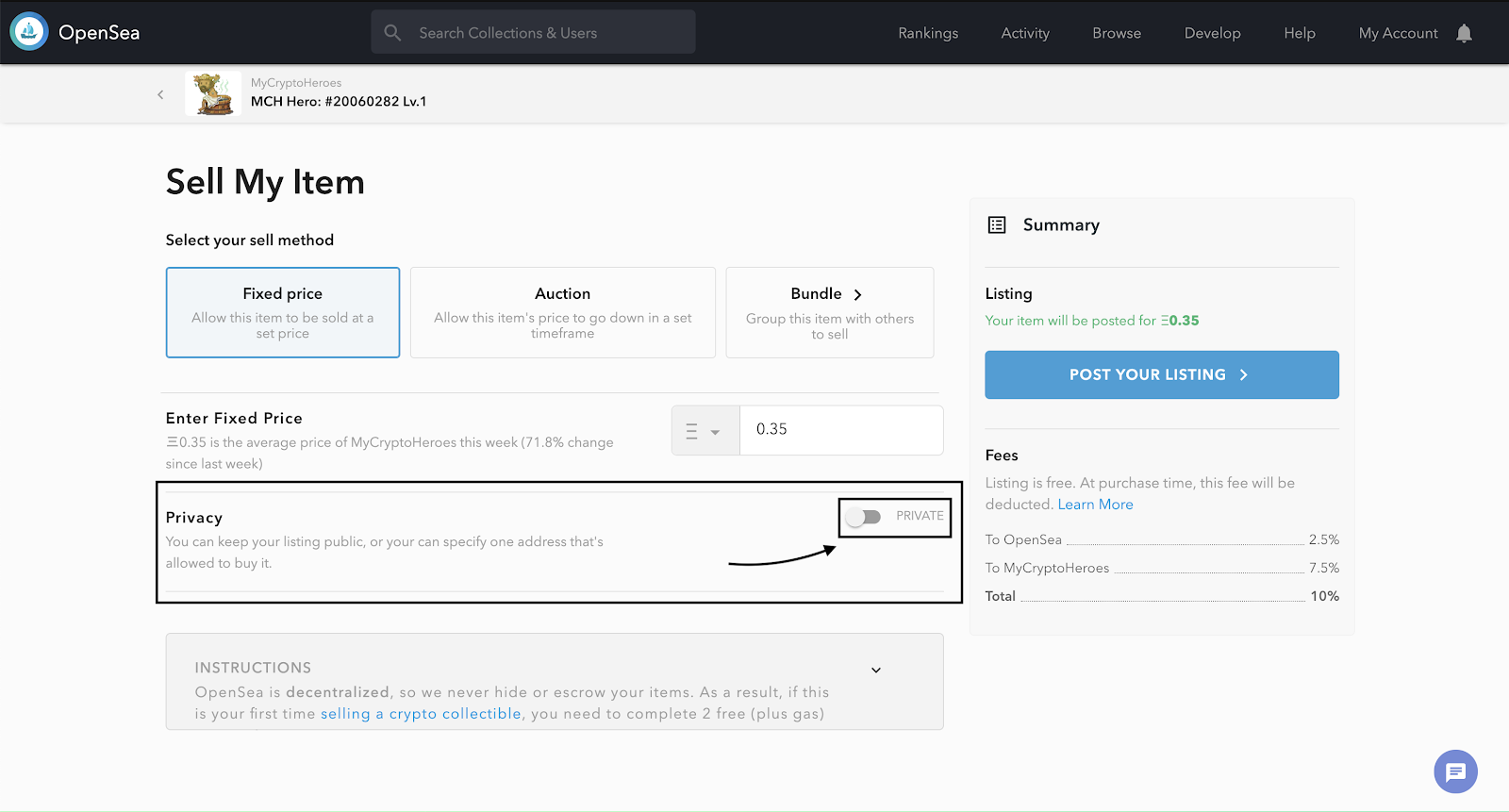
Task: Click the Bundle right-arrow chevron
Action: pos(857,294)
